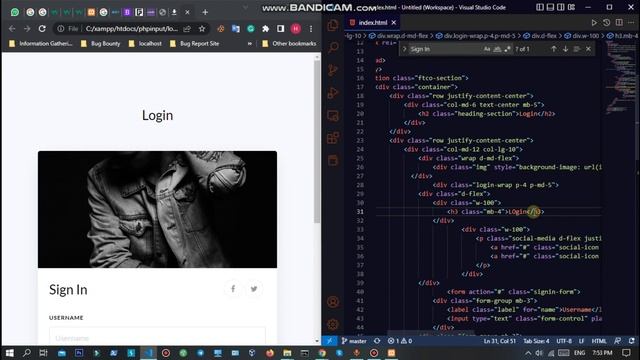
Task: Toggle the primary sidebar layout button
Action: coord(540,7)
